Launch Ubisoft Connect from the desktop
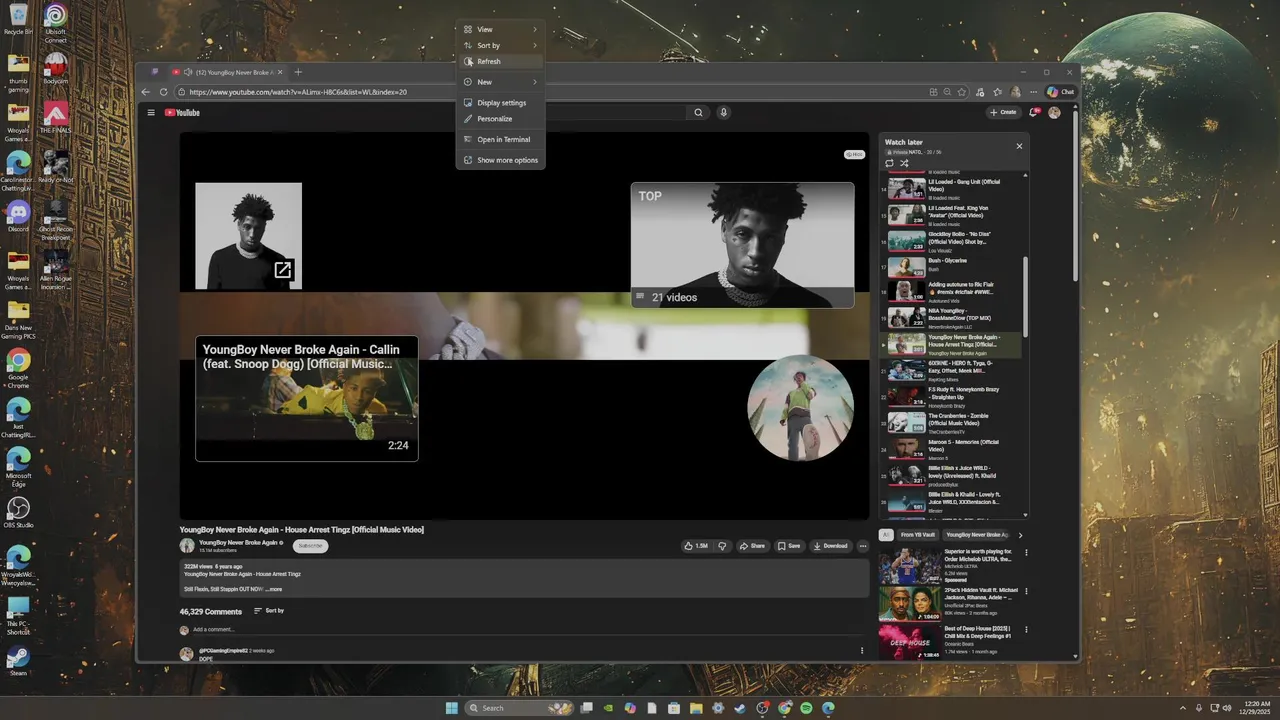1280x720 pixels. click(56, 22)
